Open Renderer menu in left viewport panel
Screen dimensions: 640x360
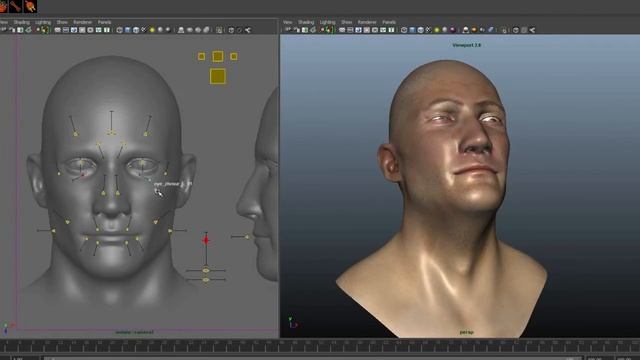pos(82,22)
